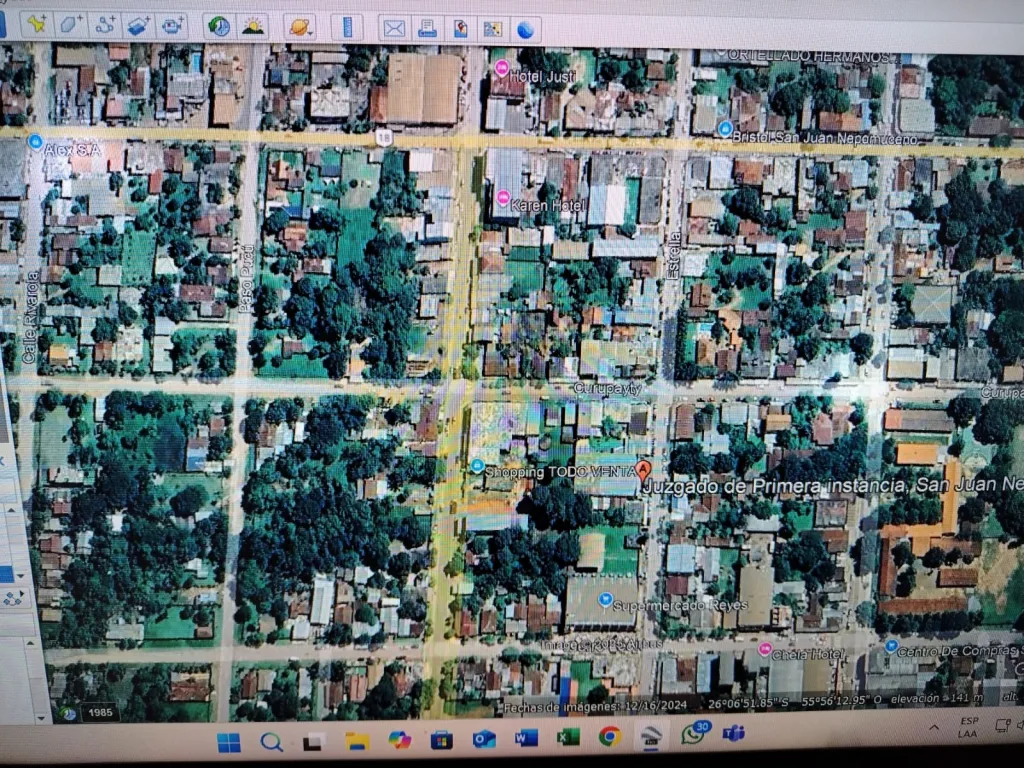Save image of the current view

tap(460, 29)
